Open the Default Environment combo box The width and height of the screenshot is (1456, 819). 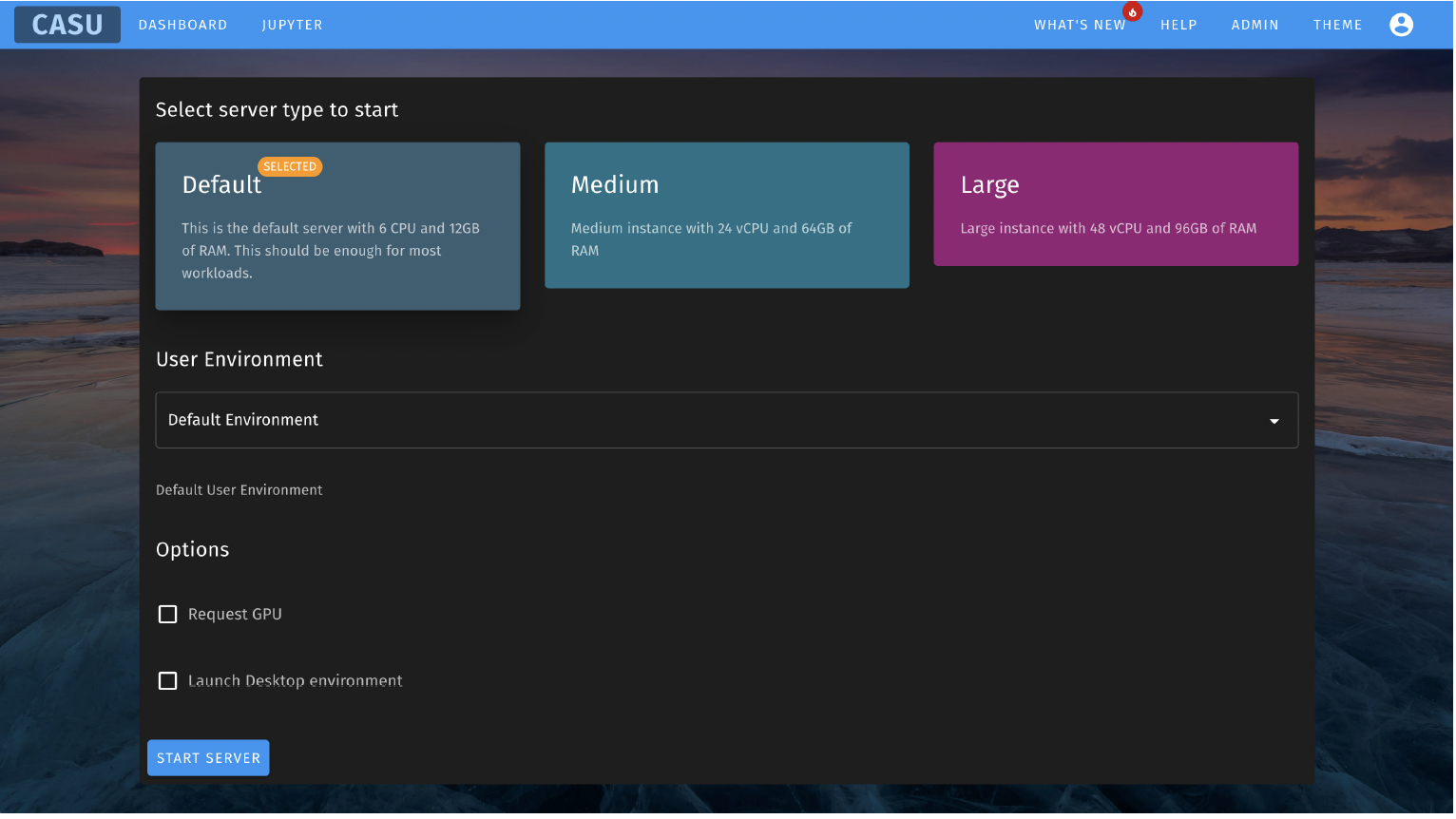[728, 421]
